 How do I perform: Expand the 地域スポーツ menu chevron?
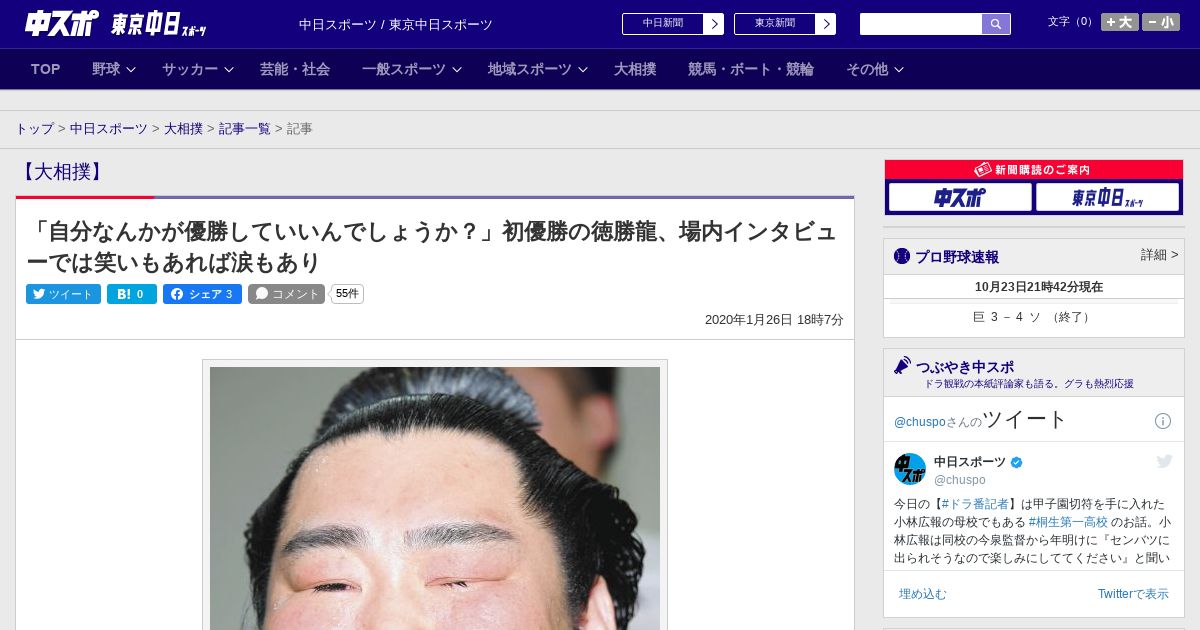583,70
